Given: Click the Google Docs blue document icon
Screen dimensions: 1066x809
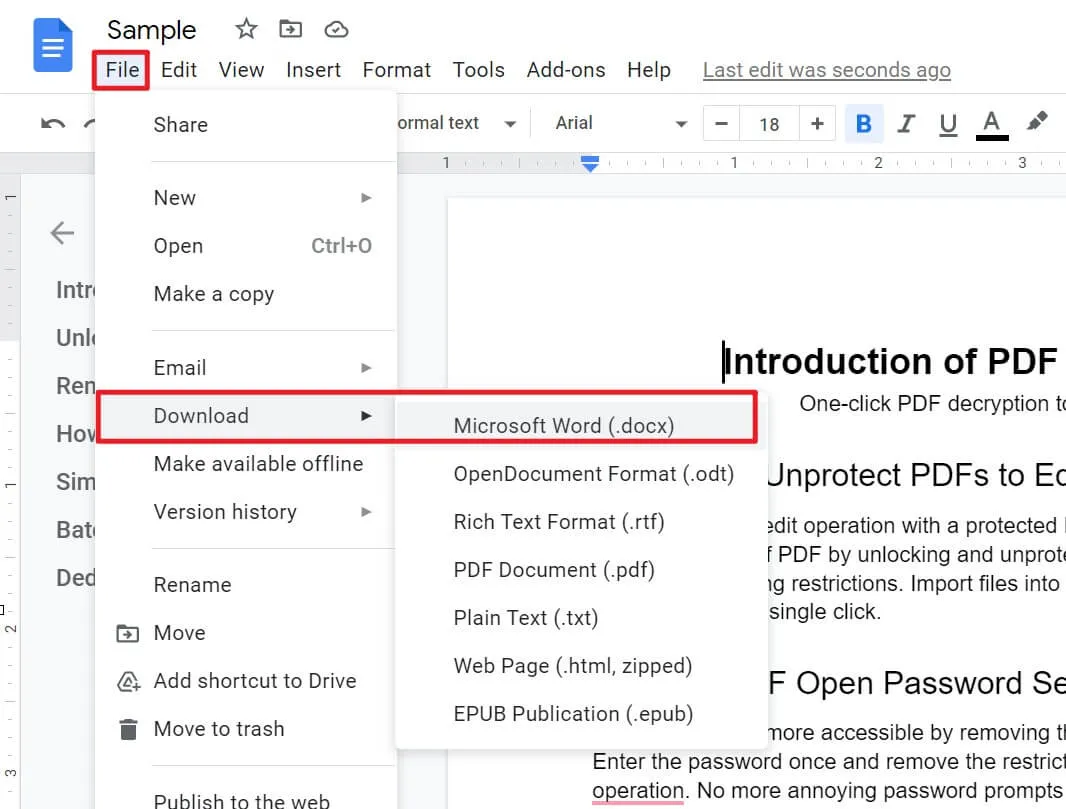Looking at the screenshot, I should [51, 45].
